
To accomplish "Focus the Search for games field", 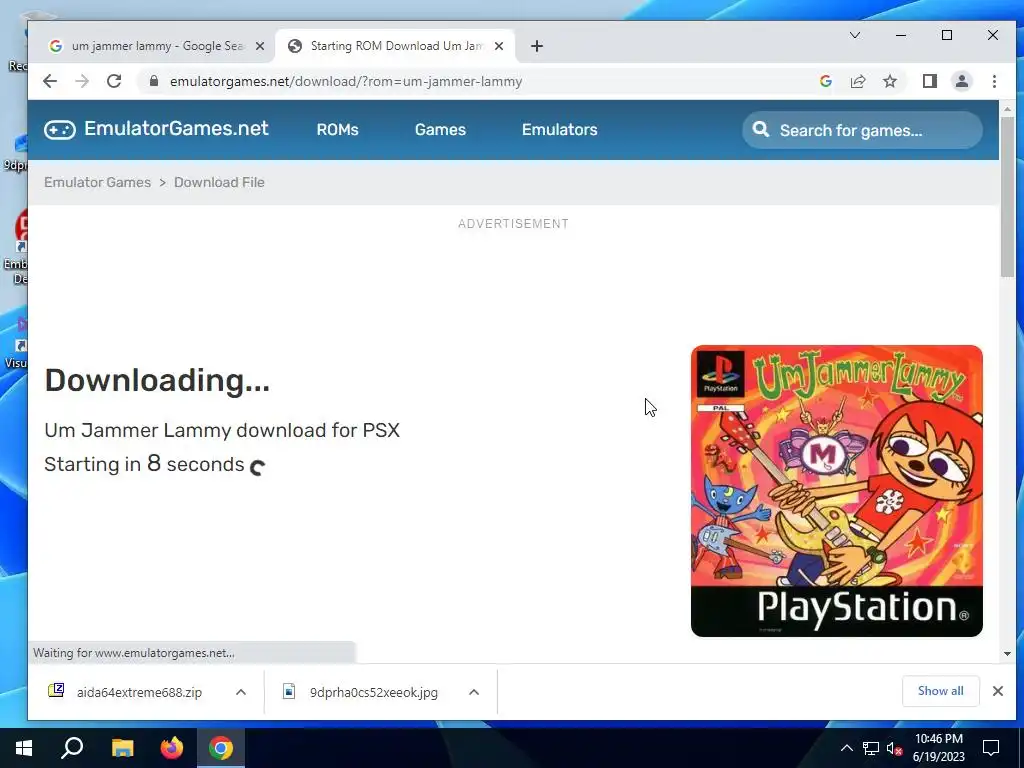I will pos(862,130).
